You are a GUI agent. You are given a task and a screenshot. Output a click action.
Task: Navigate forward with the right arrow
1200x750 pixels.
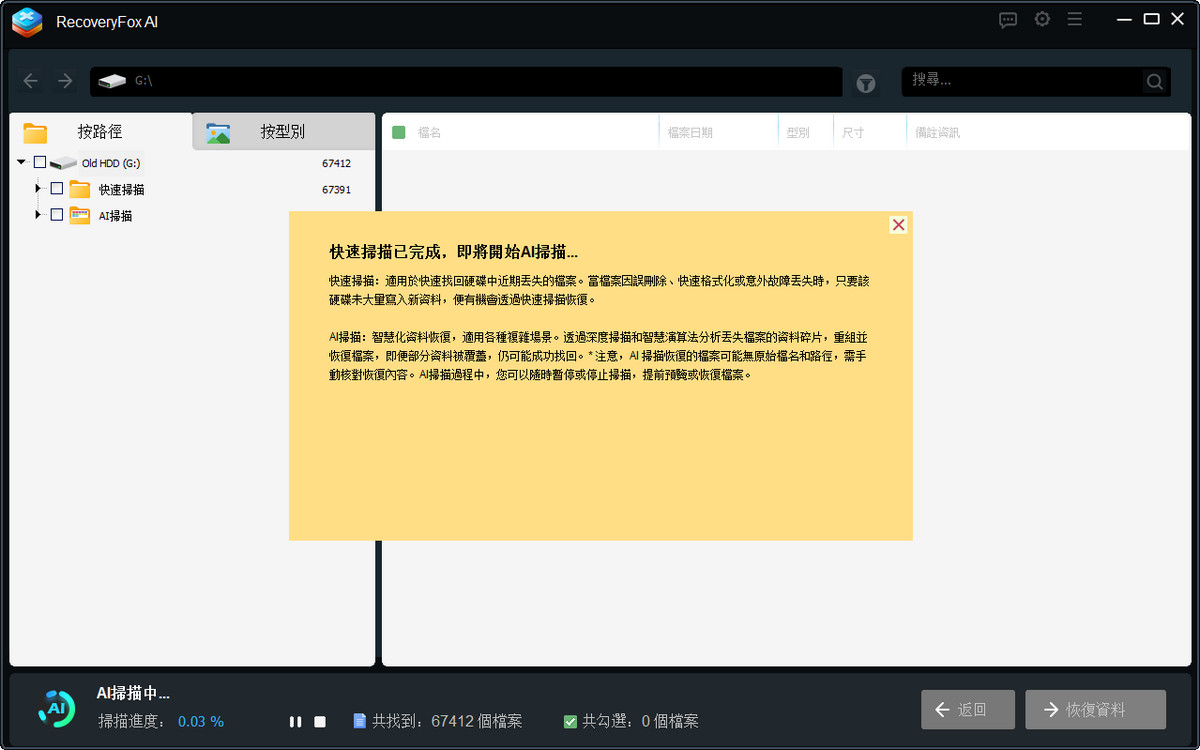tap(65, 81)
